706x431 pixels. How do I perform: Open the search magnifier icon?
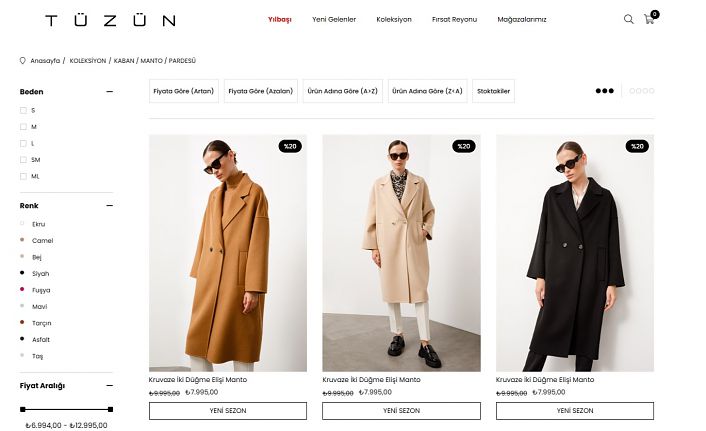tap(629, 19)
